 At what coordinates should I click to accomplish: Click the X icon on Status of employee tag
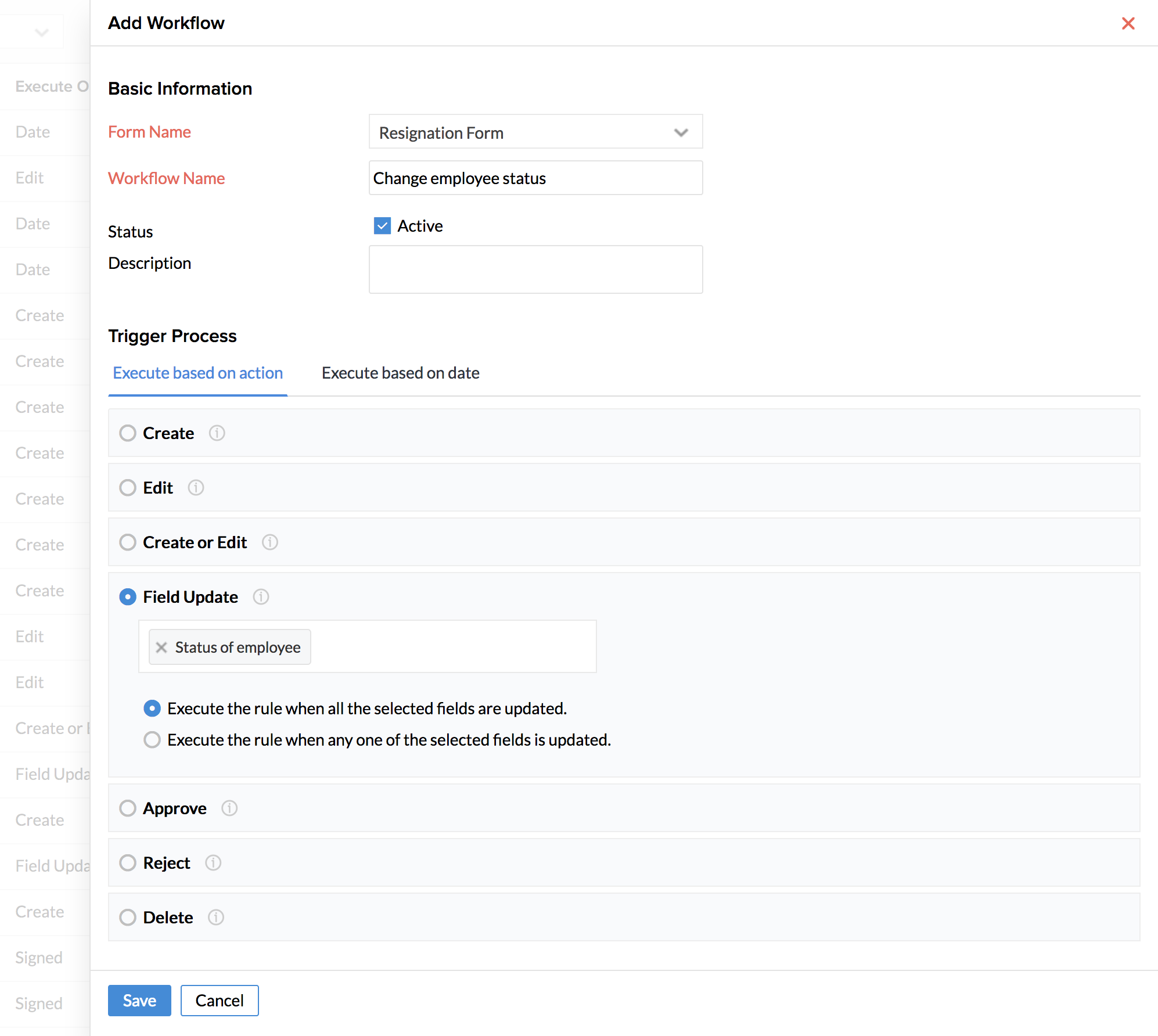pos(160,648)
